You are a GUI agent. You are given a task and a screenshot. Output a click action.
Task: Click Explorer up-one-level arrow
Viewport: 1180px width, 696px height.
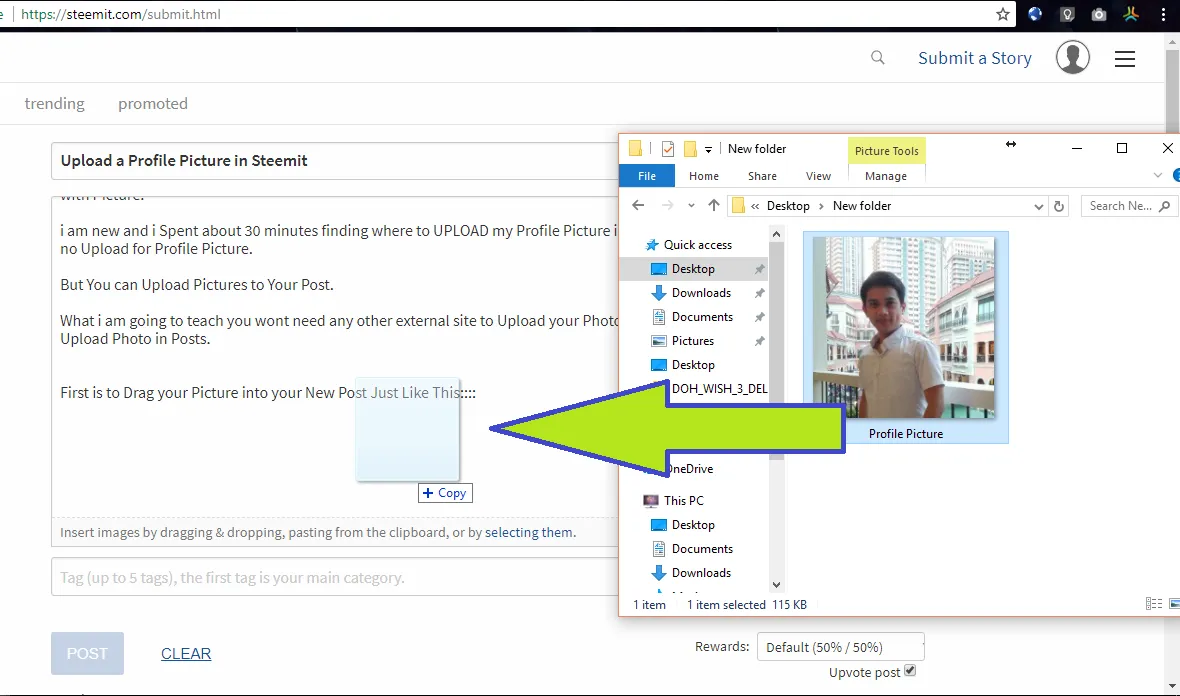tap(713, 205)
